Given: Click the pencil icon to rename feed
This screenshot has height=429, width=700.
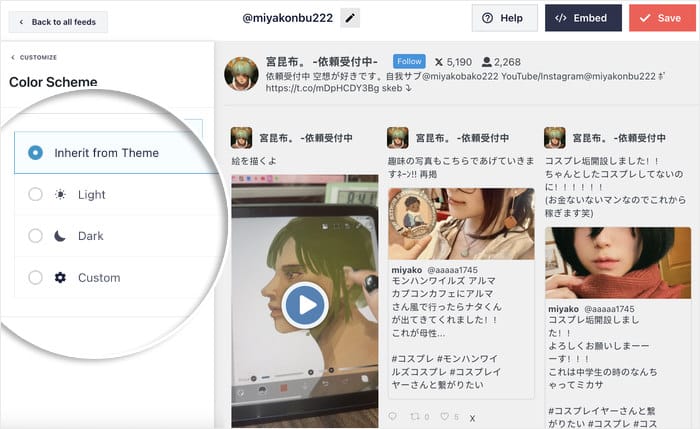Looking at the screenshot, I should (349, 18).
